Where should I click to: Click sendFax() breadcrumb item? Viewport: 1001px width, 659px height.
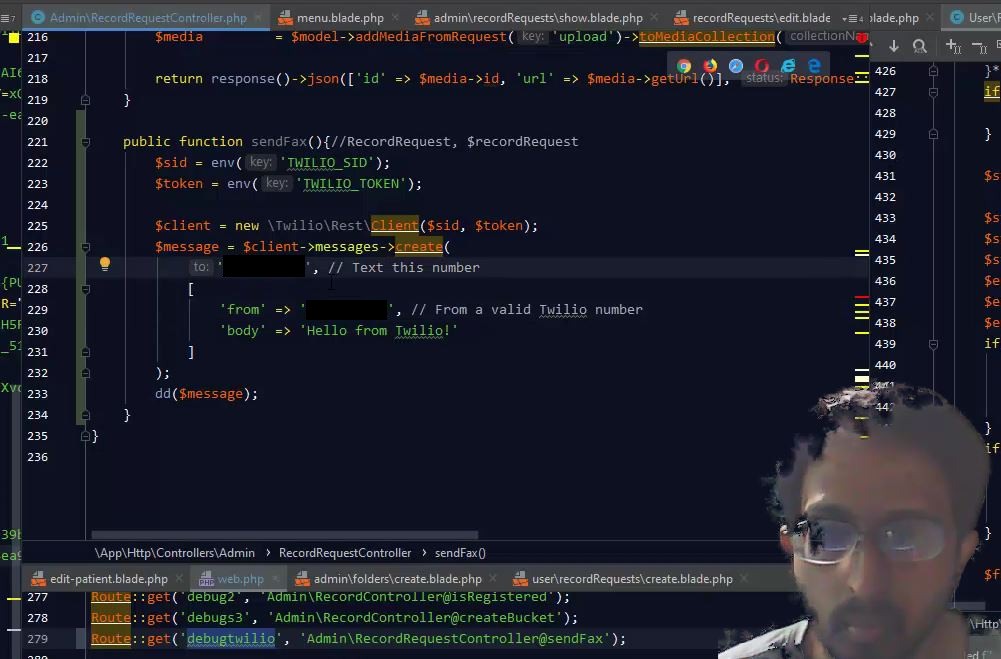pos(460,553)
